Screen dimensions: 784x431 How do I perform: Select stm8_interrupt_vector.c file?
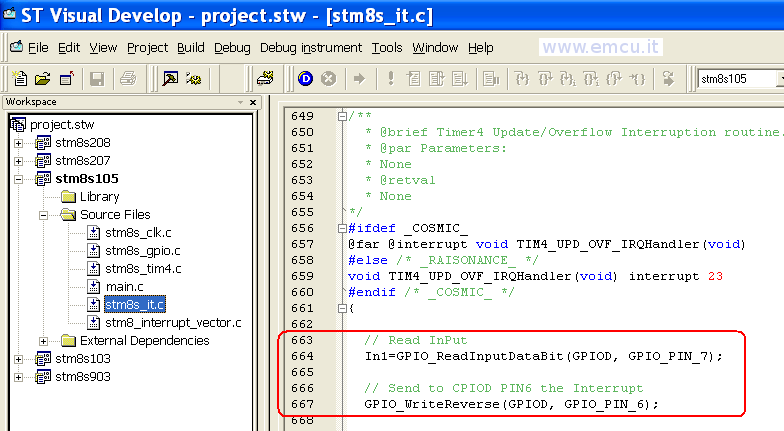pyautogui.click(x=173, y=322)
